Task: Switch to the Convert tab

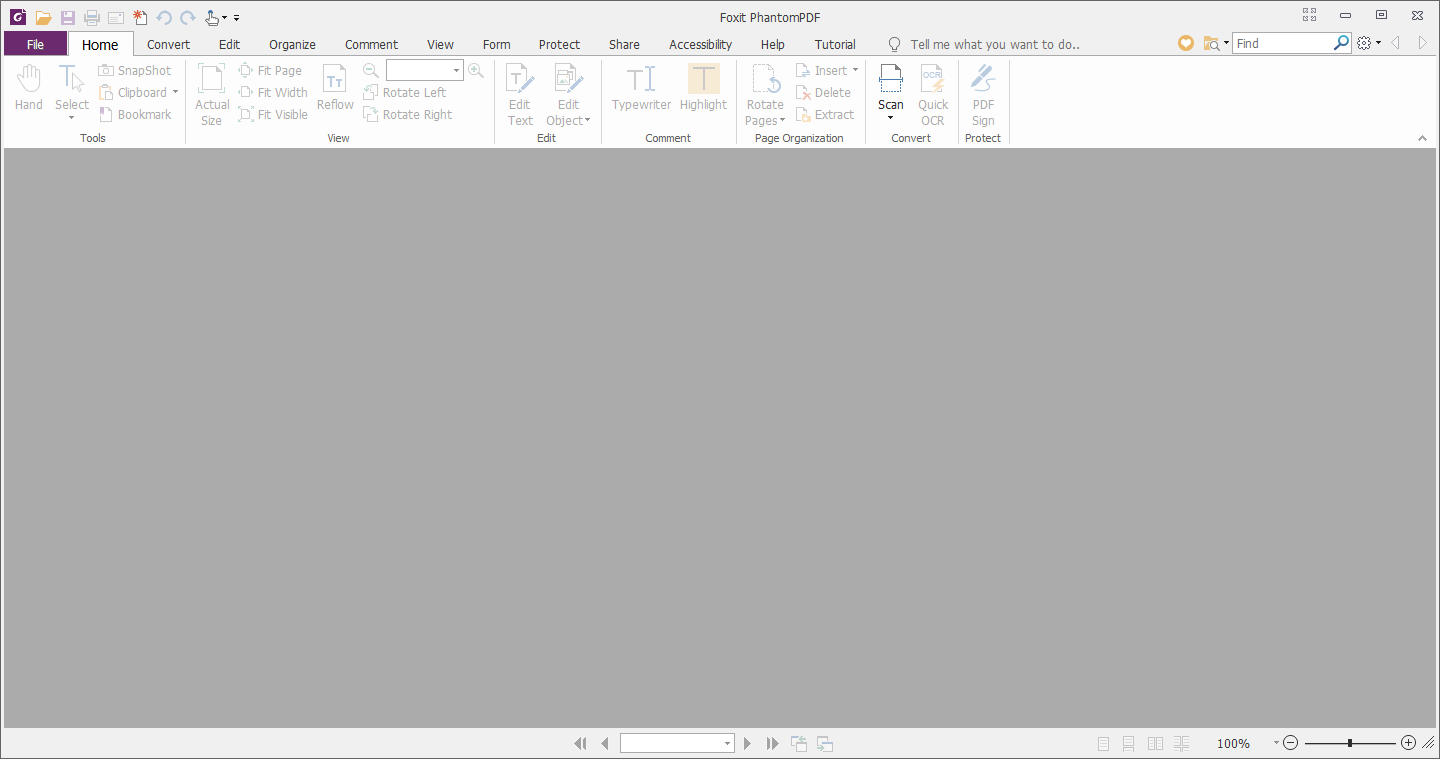Action: click(168, 44)
